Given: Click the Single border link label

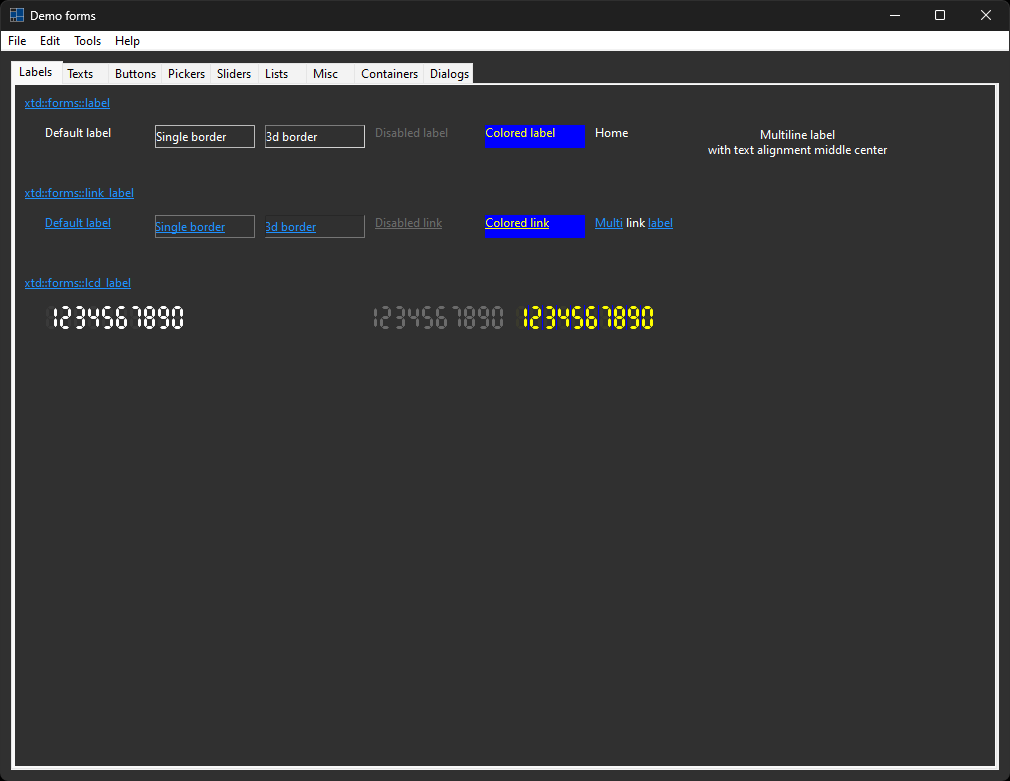Looking at the screenshot, I should coord(190,227).
